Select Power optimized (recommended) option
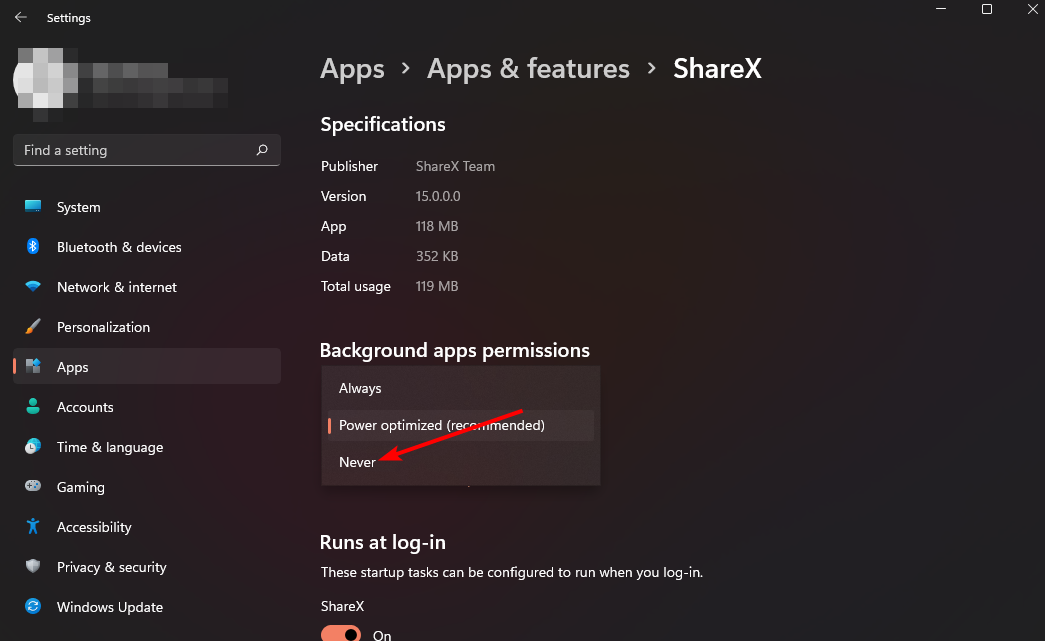The width and height of the screenshot is (1045, 641). pos(441,425)
